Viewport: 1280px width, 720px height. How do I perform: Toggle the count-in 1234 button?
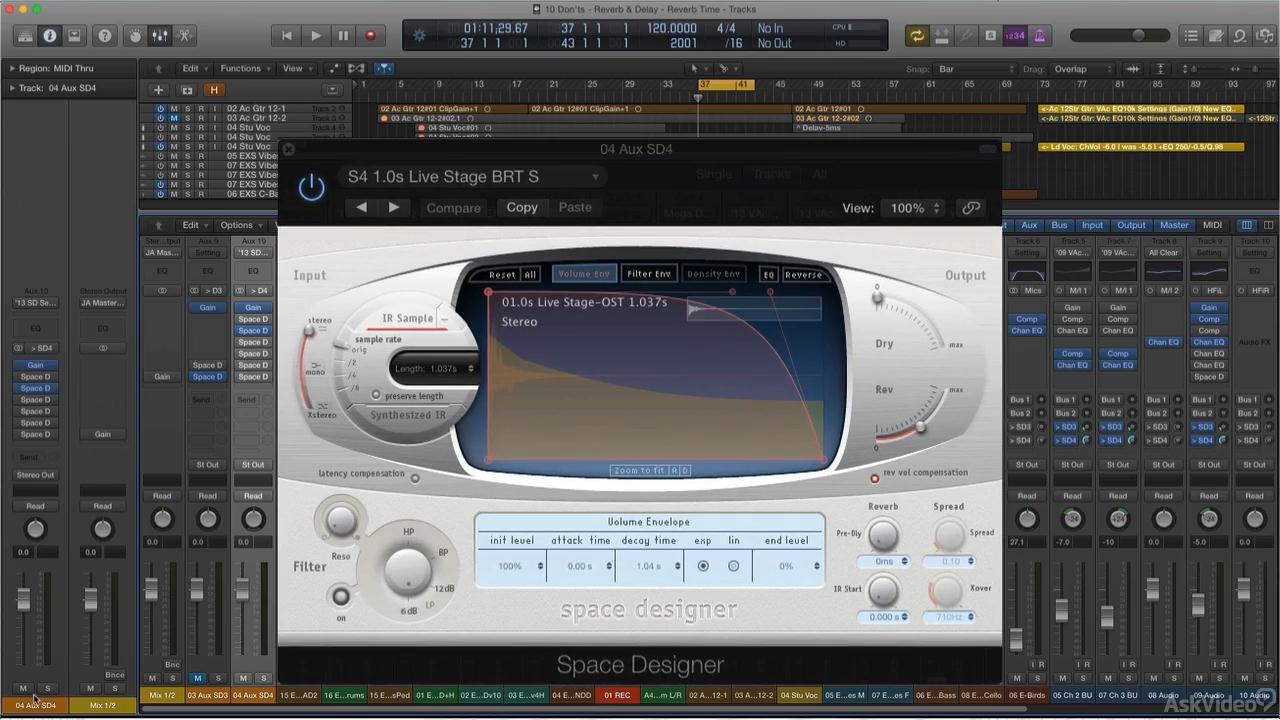pos(1014,36)
